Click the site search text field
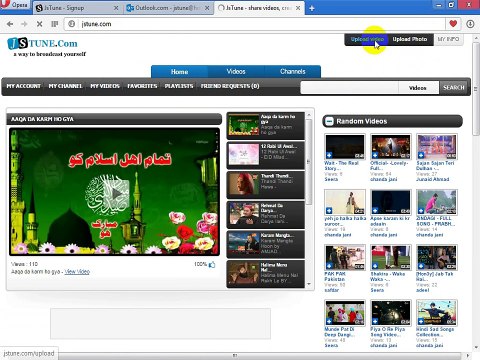Screen dimensions: 480x360 350,88
